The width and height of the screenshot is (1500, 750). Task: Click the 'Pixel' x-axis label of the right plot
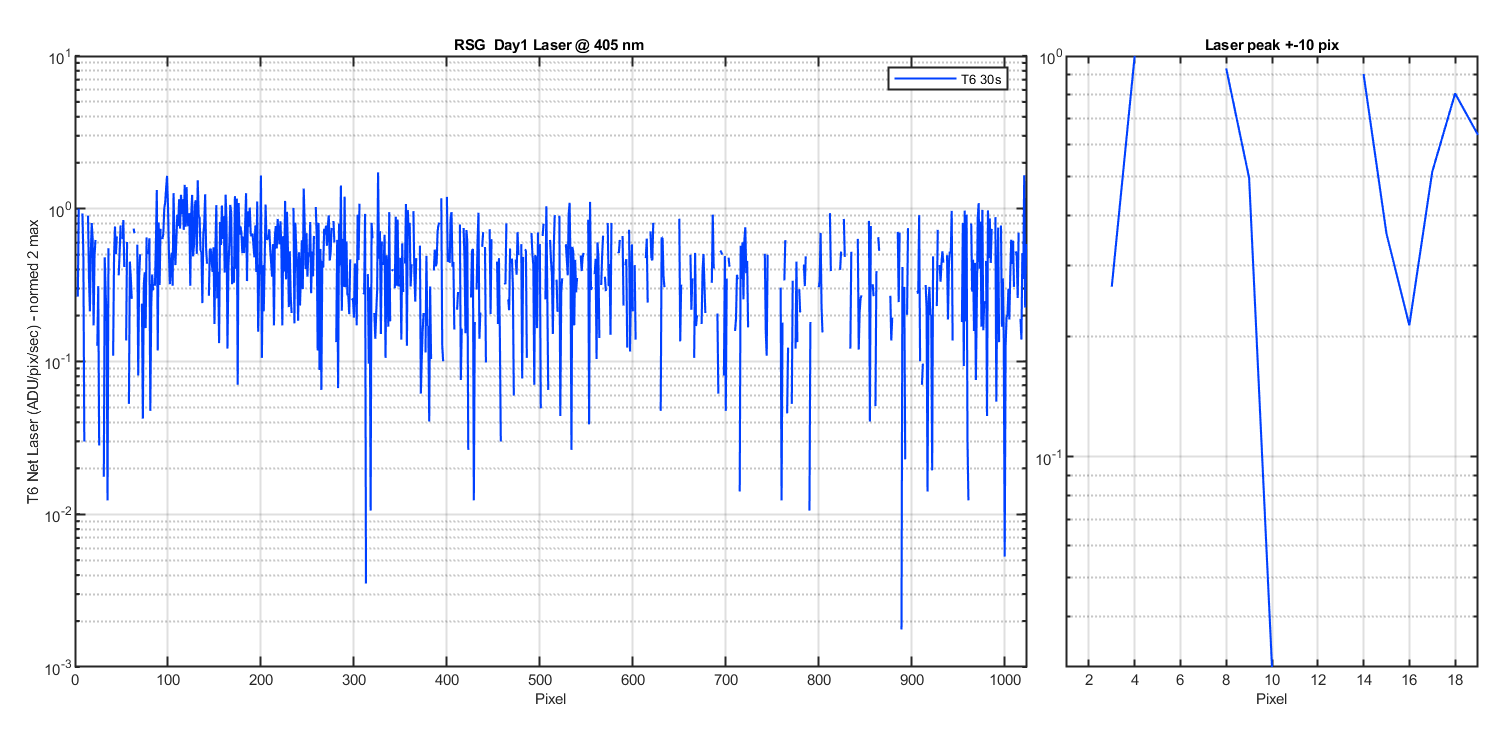(x=1271, y=698)
